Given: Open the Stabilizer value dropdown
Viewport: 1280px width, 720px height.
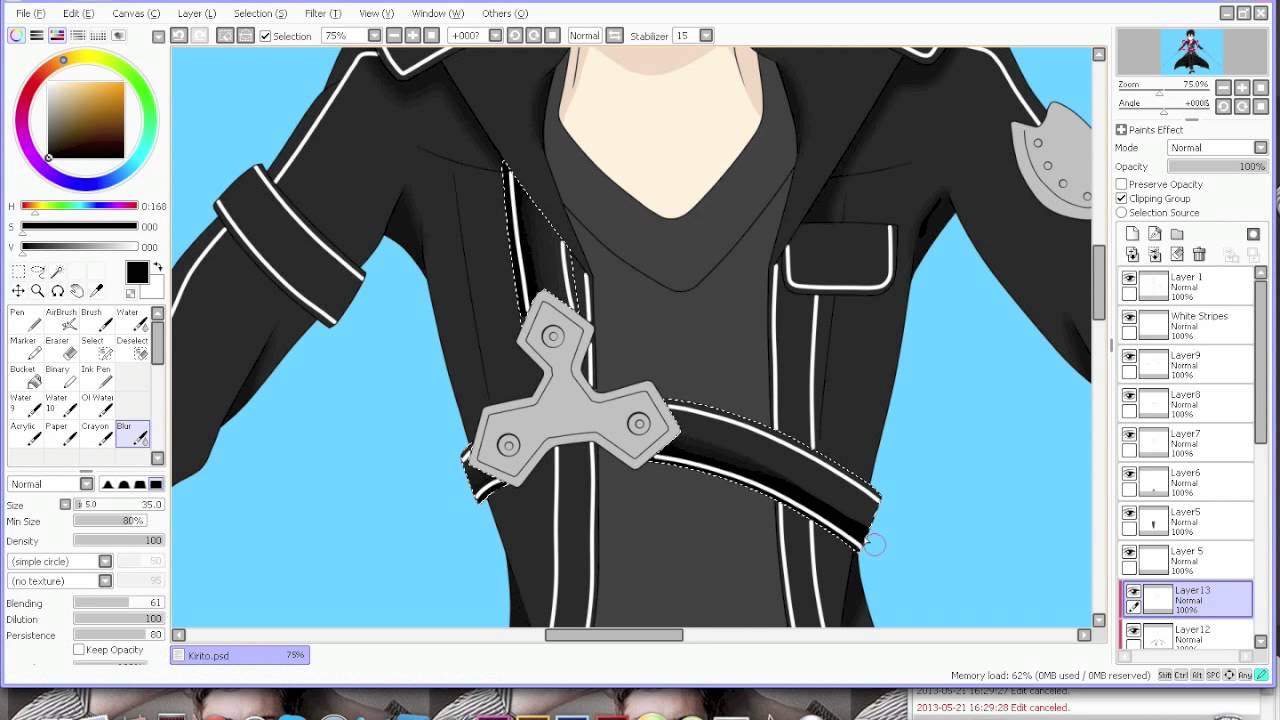Looking at the screenshot, I should 706,35.
